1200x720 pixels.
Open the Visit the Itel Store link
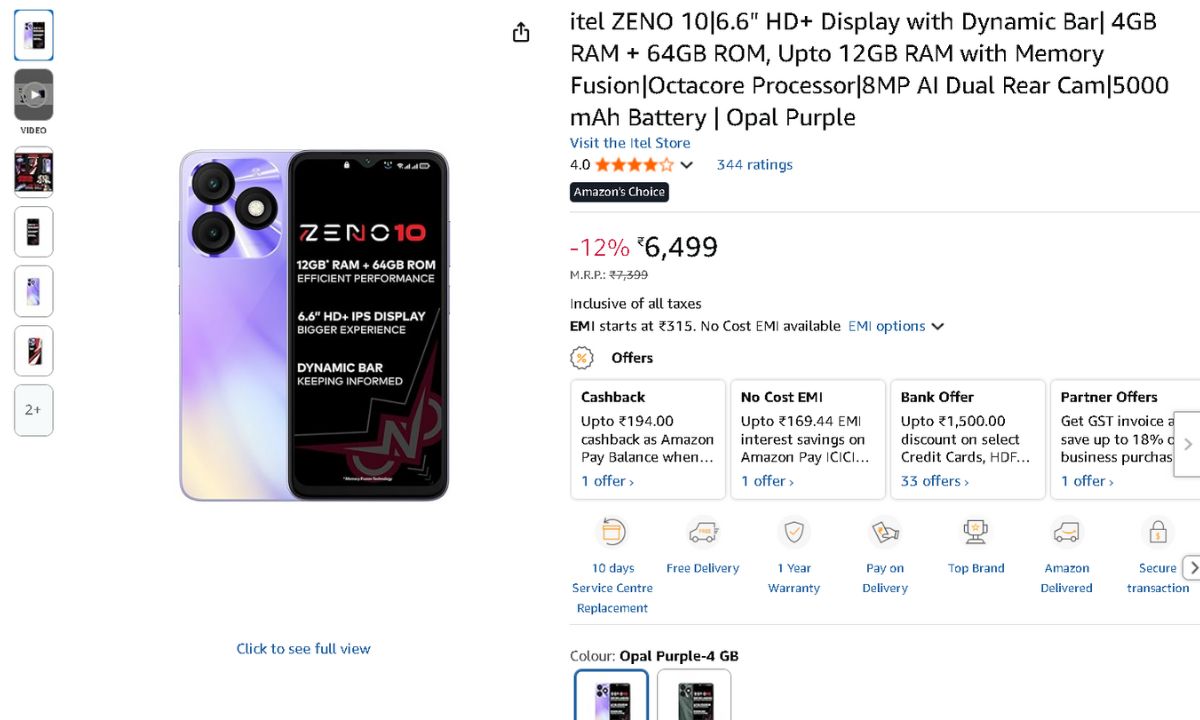(630, 143)
